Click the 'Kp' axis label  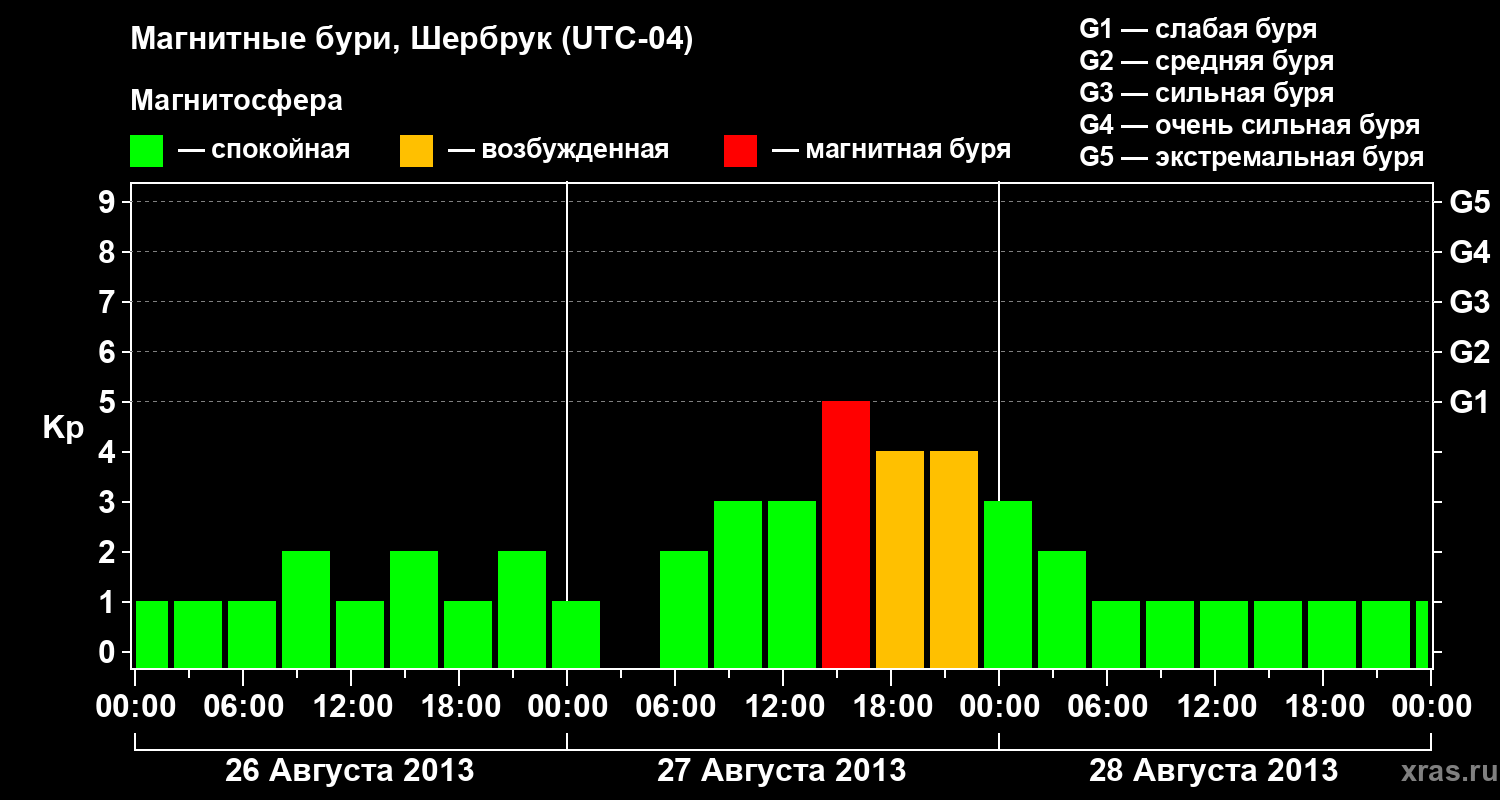tap(63, 427)
